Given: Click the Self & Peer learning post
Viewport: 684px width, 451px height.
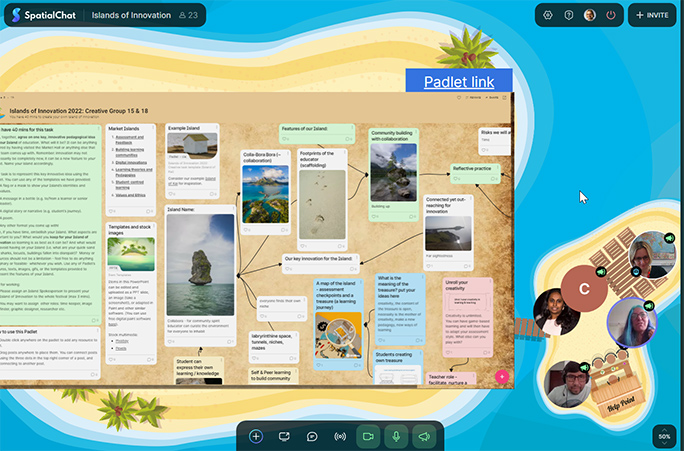Looking at the screenshot, I should click(x=274, y=376).
